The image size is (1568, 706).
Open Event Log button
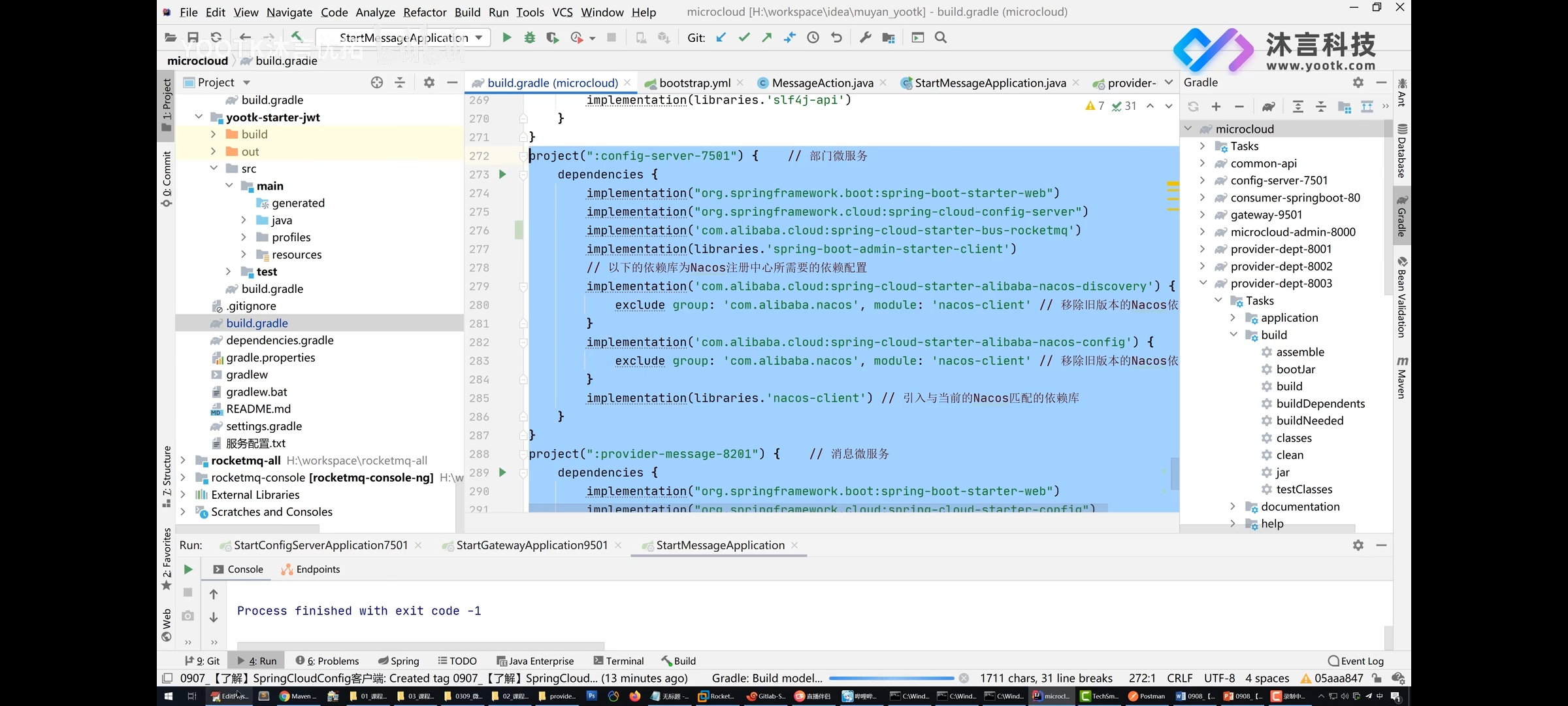pyautogui.click(x=1356, y=661)
